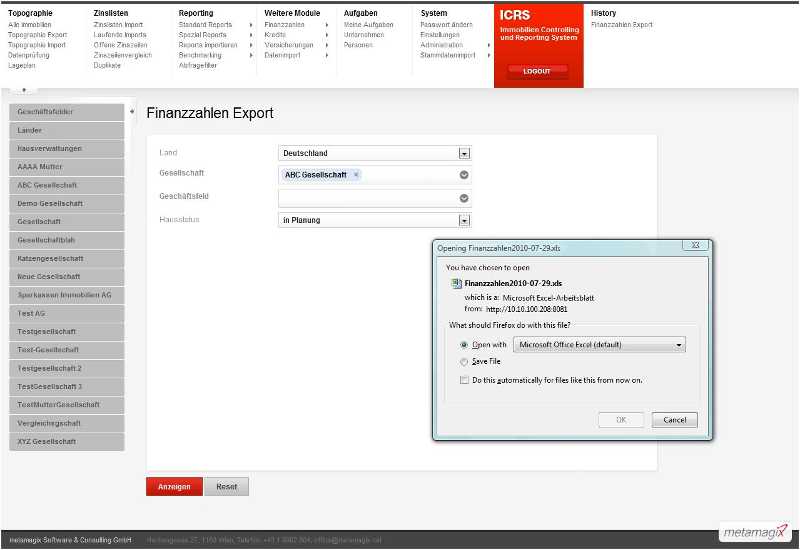
Task: Expand the Administration submenu arrow
Action: 488,45
